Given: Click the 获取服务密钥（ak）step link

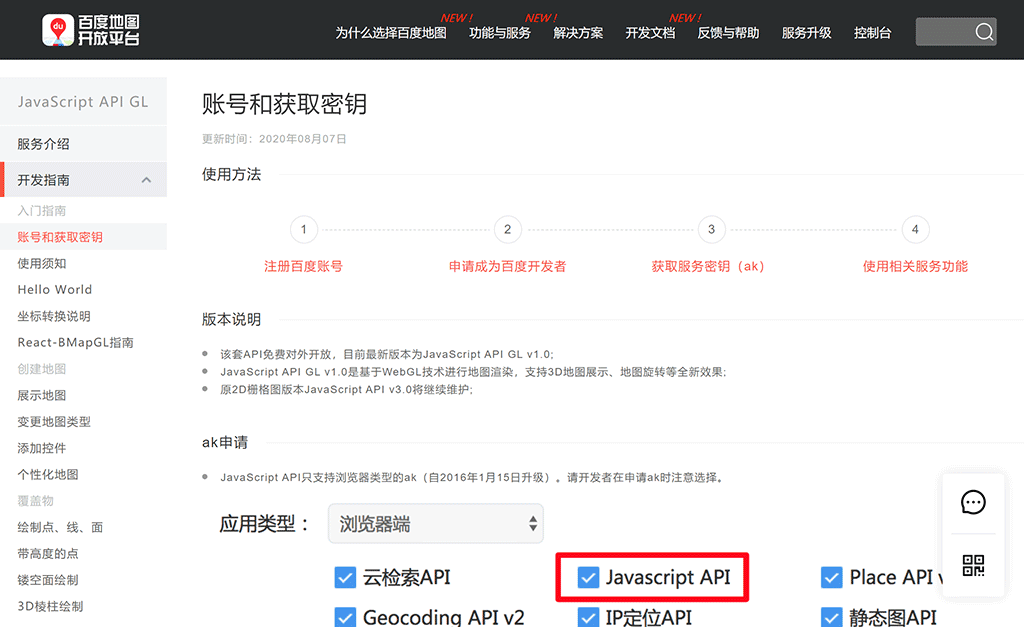Looking at the screenshot, I should (711, 266).
